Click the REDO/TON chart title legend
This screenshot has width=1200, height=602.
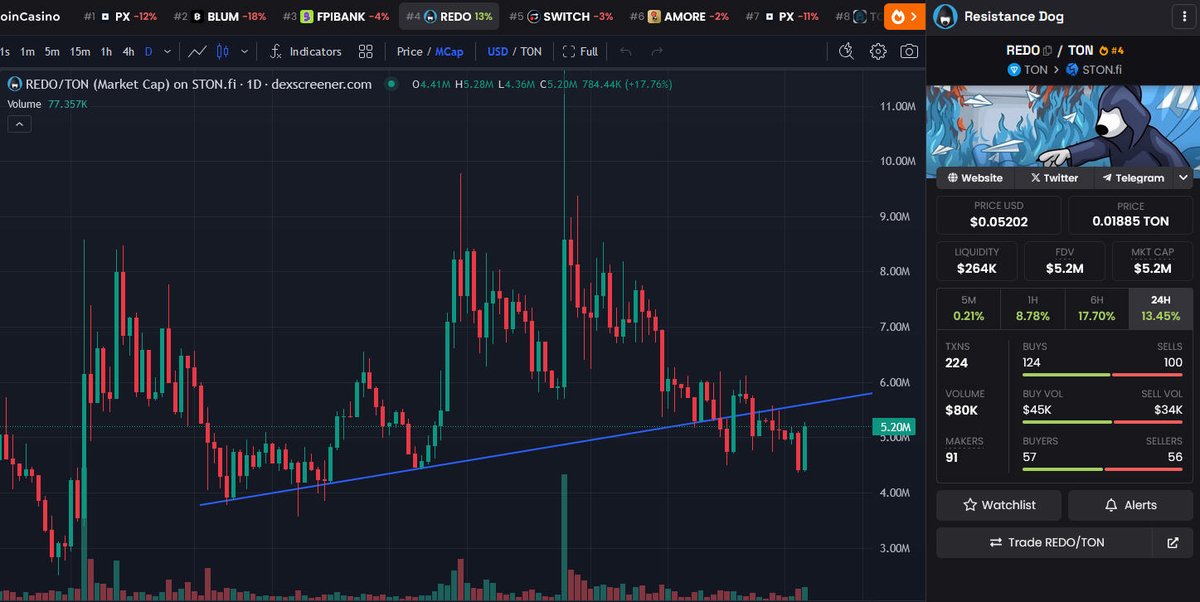[190, 85]
